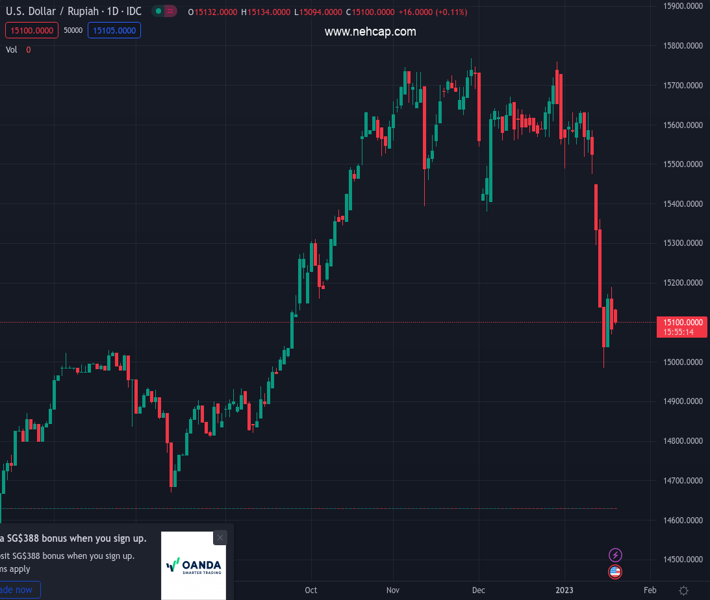Click the 15800.0000 price scale label

click(x=685, y=46)
